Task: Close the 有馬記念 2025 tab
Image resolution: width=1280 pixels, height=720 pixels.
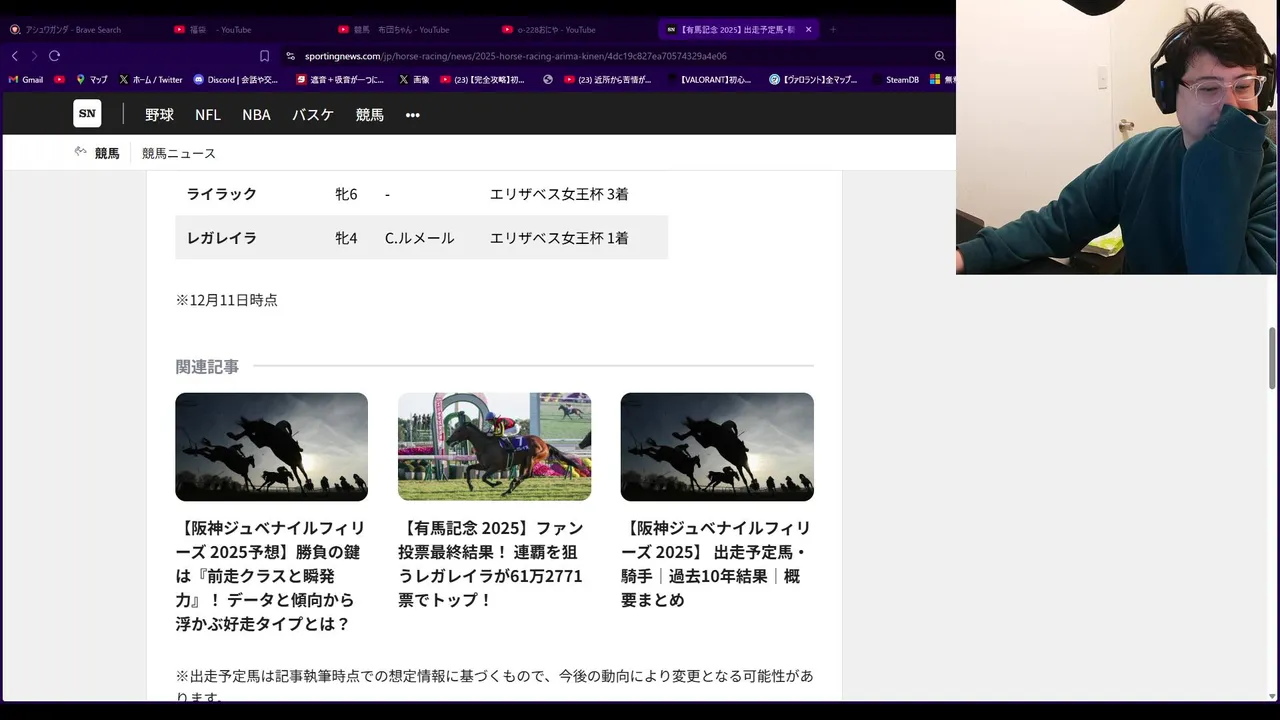Action: coord(808,30)
